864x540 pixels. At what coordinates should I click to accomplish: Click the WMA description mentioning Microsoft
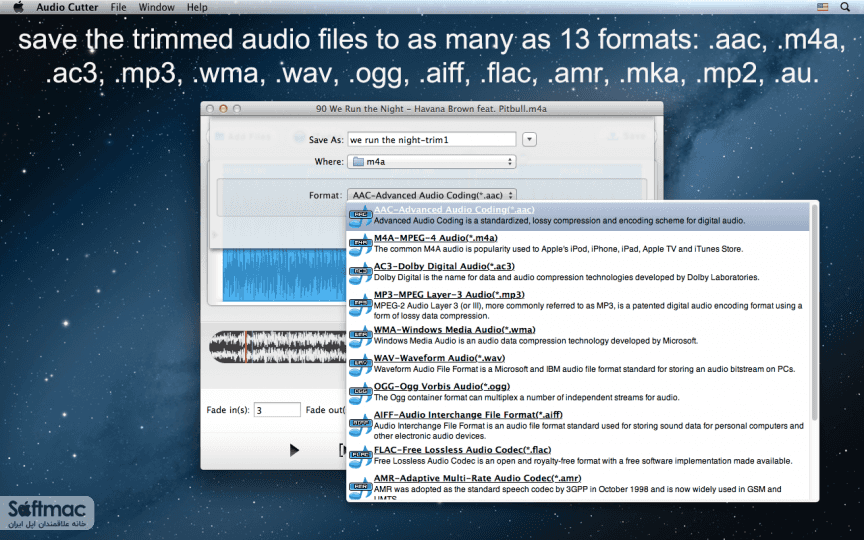pyautogui.click(x=536, y=341)
